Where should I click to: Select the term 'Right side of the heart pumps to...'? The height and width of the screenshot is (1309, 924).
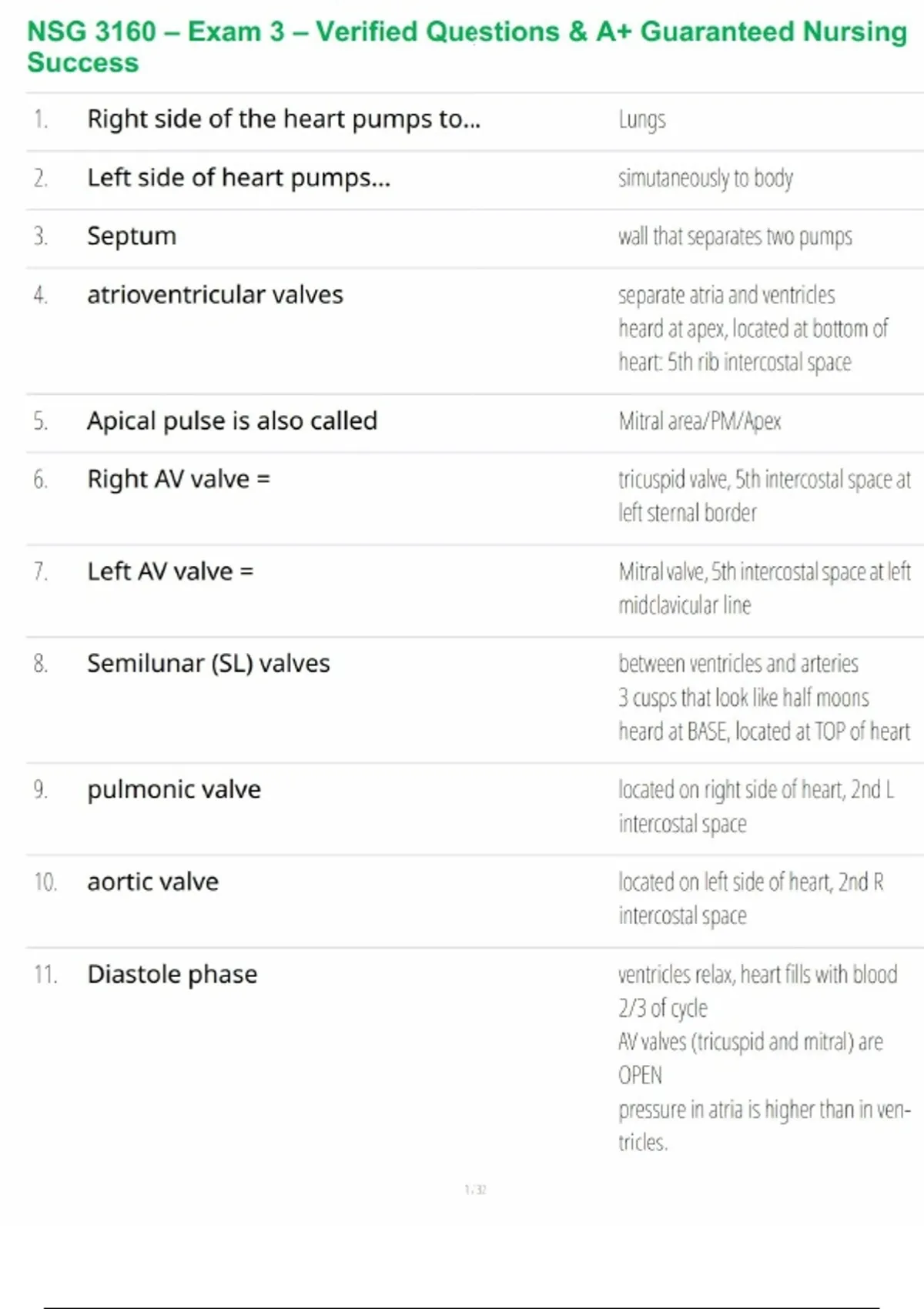[x=283, y=119]
